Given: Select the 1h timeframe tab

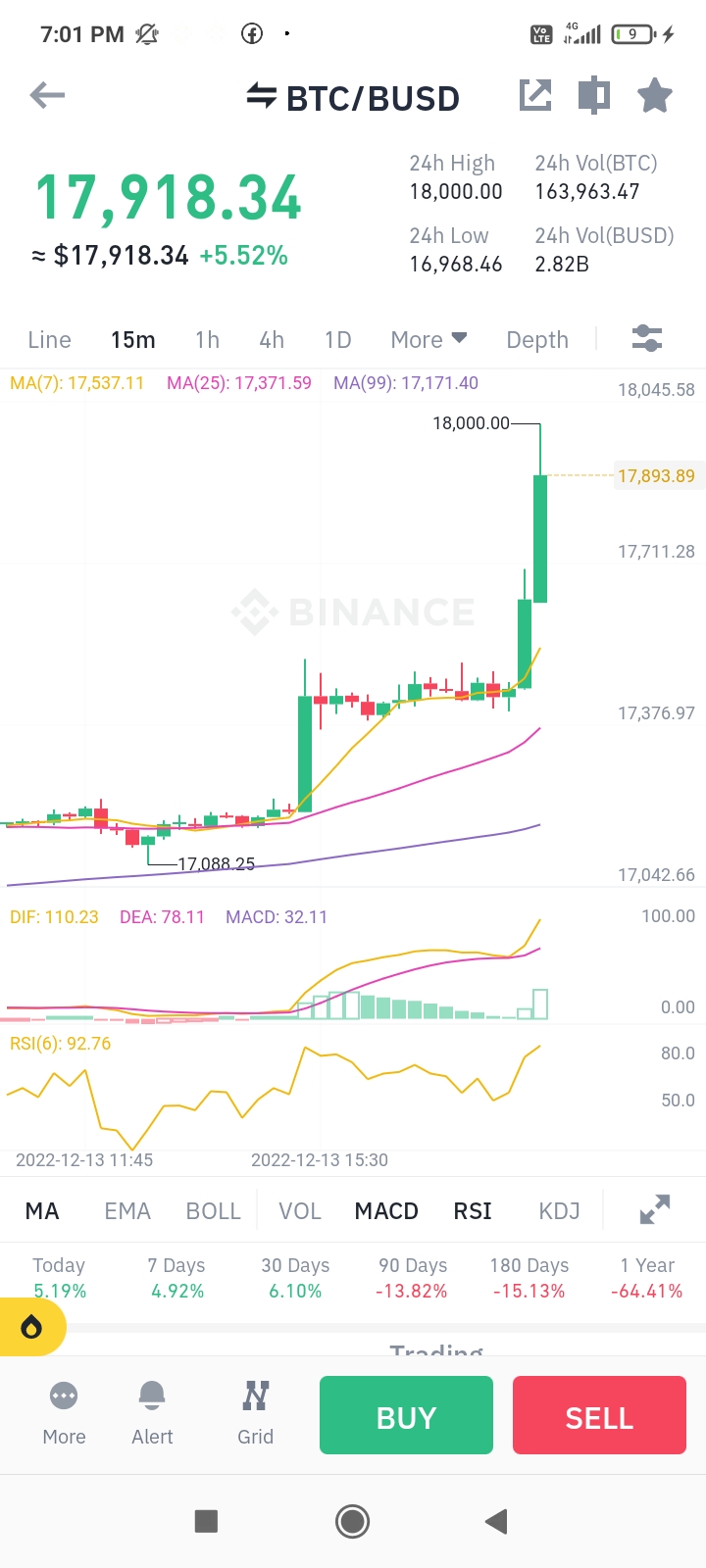Looking at the screenshot, I should click(x=207, y=340).
